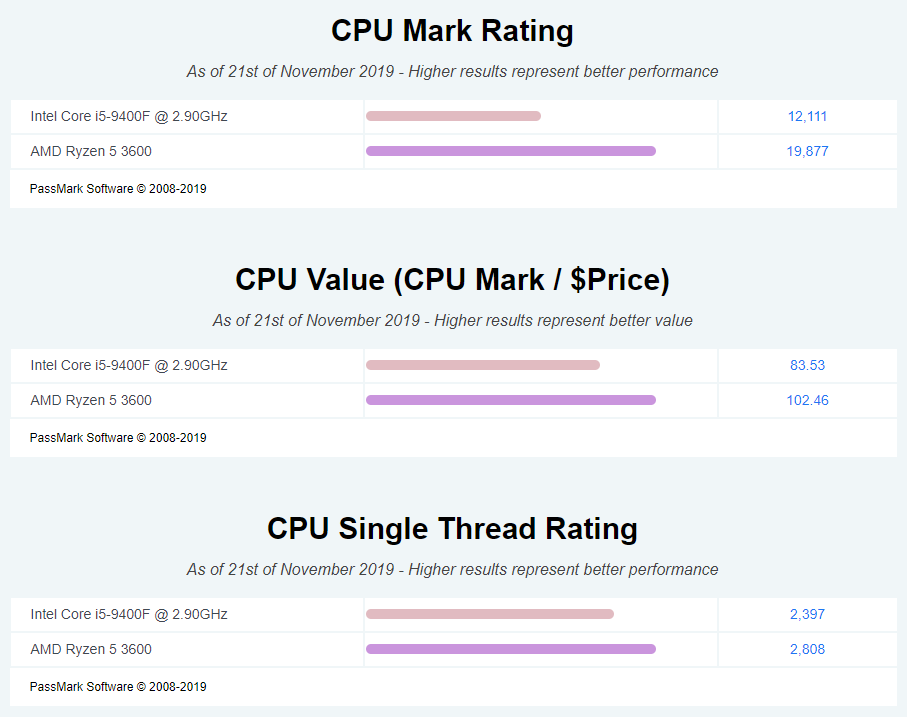This screenshot has width=907, height=717.
Task: Open the 2,808 single thread score
Action: 807,649
